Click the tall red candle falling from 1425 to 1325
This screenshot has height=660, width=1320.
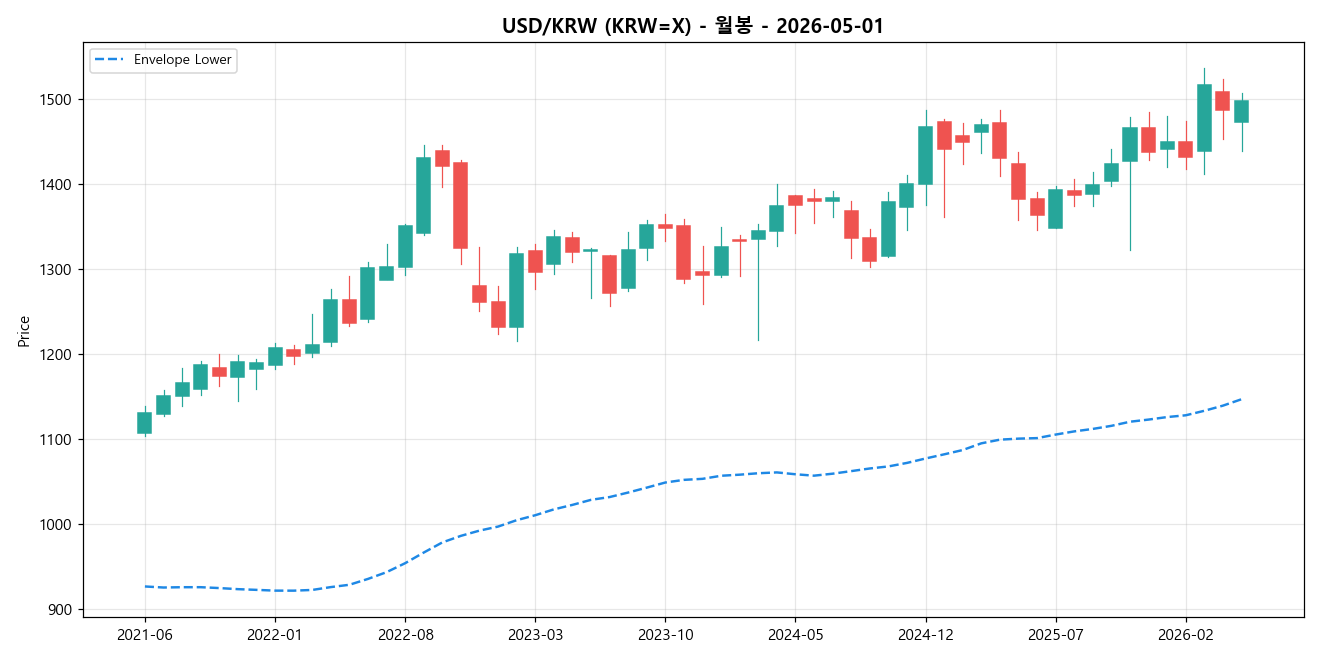pyautogui.click(x=460, y=205)
